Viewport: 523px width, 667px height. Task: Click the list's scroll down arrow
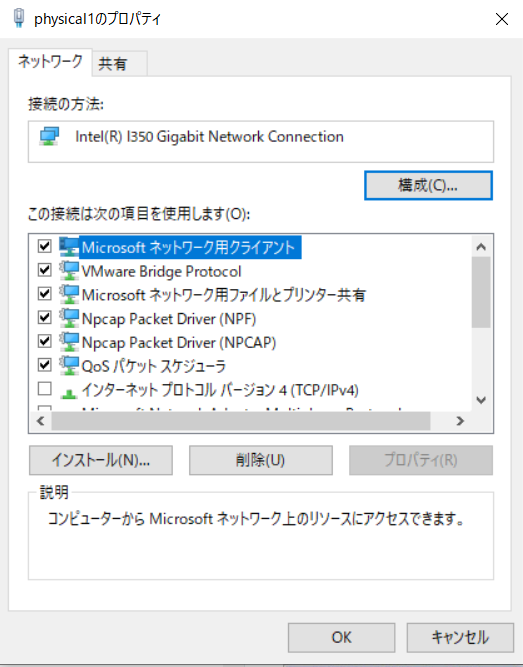(x=481, y=400)
